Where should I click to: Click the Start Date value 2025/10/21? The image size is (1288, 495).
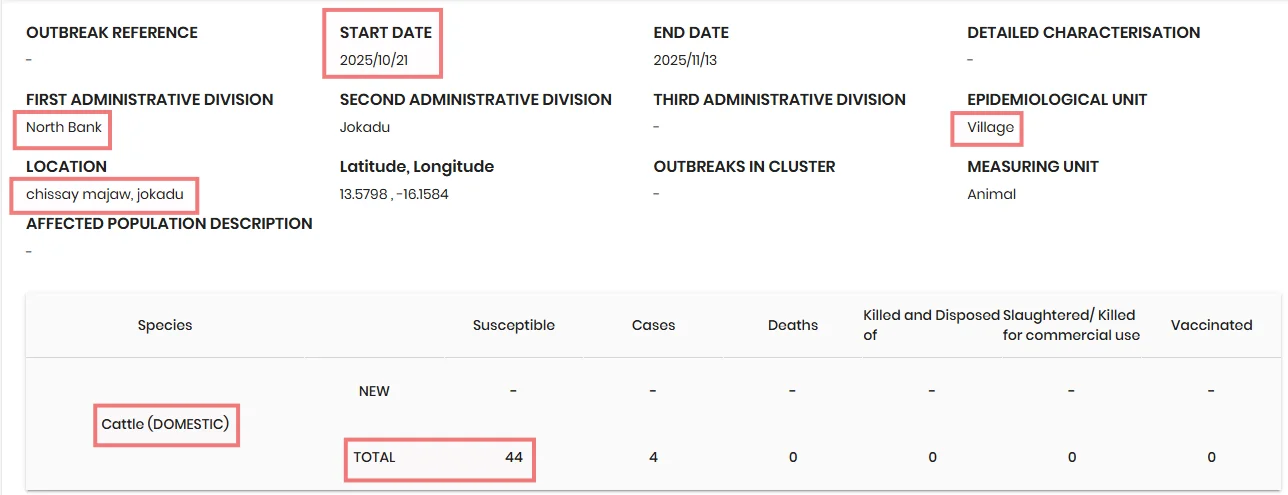[x=374, y=60]
